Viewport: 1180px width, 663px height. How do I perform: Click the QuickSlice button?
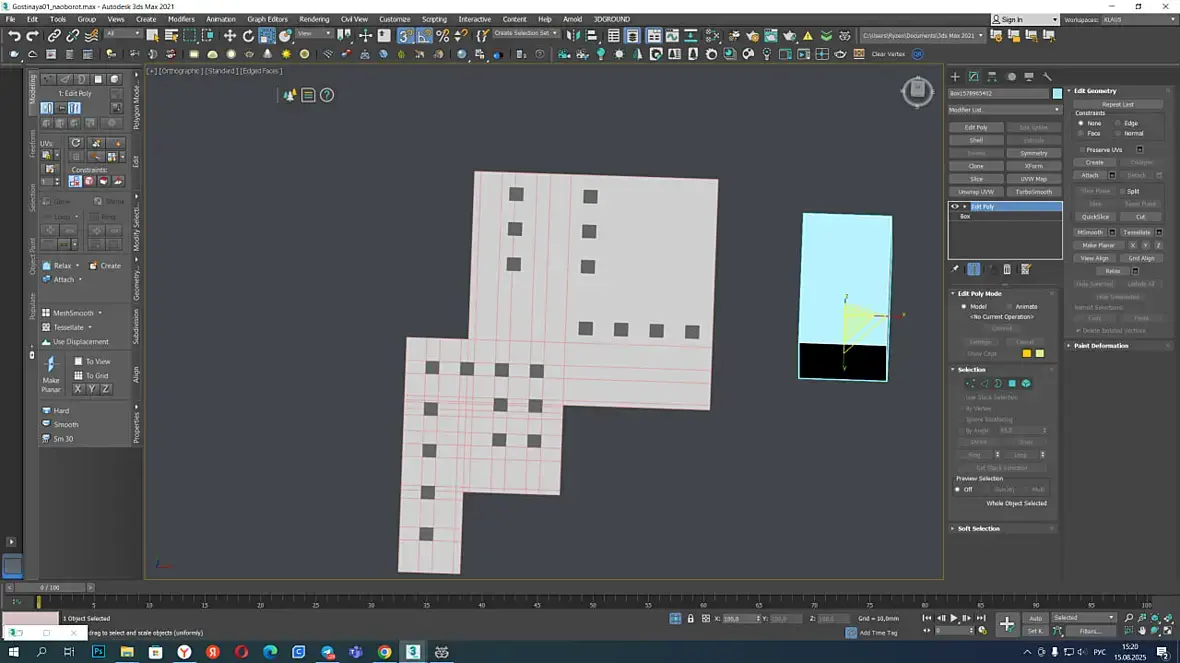pos(1095,216)
